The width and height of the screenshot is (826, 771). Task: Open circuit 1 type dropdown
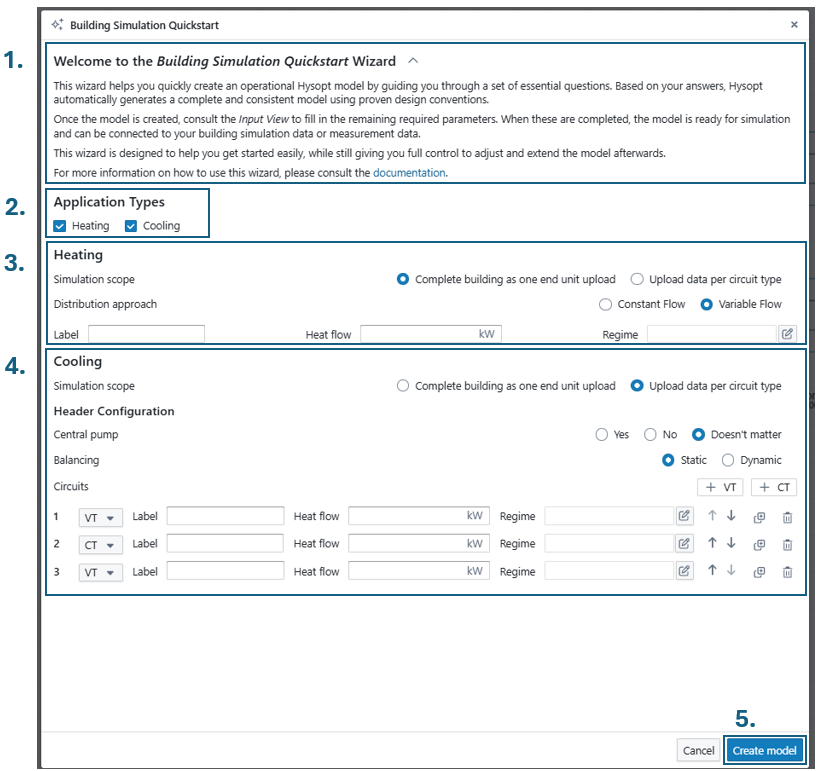(100, 517)
